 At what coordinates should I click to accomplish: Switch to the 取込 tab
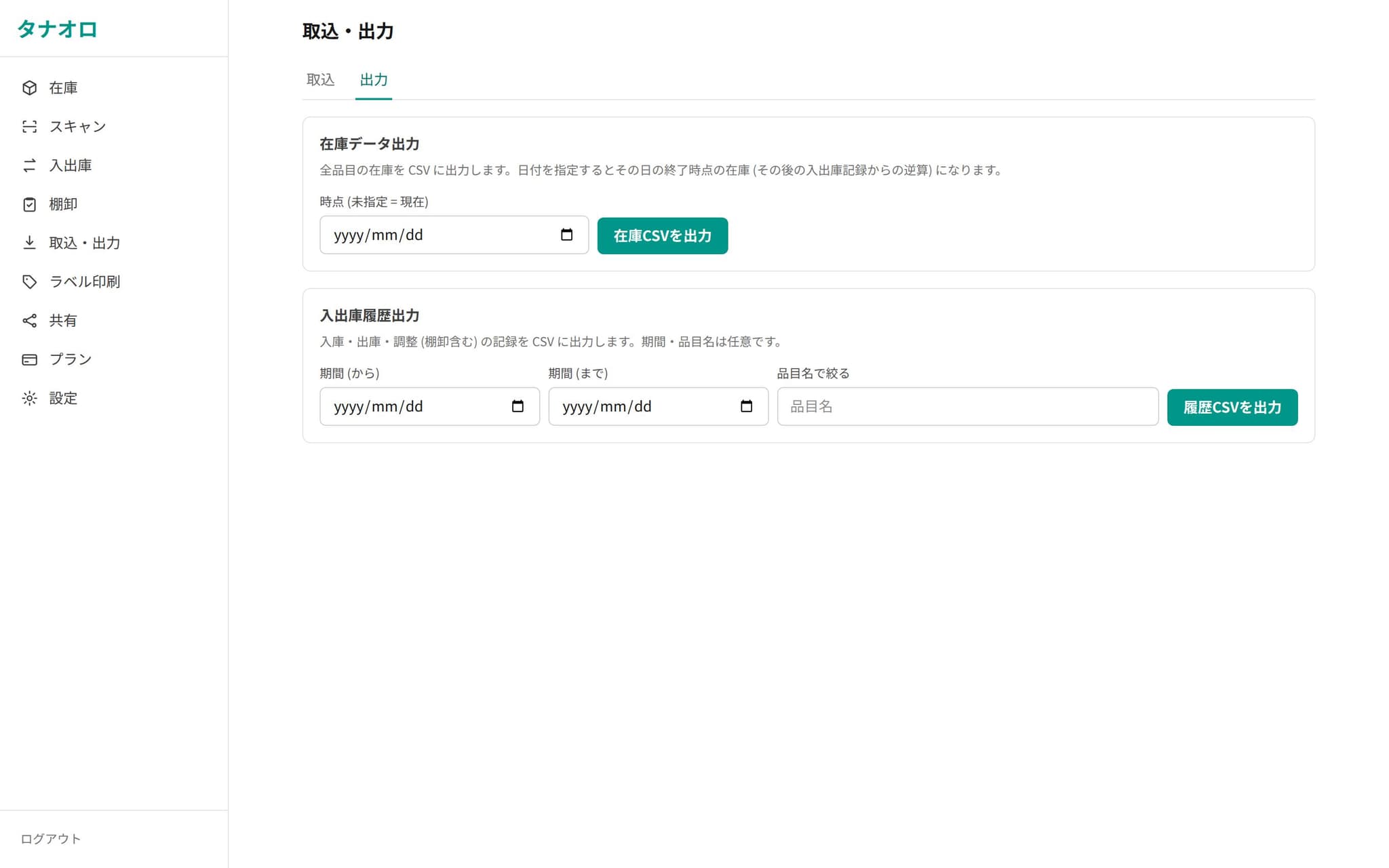(320, 80)
